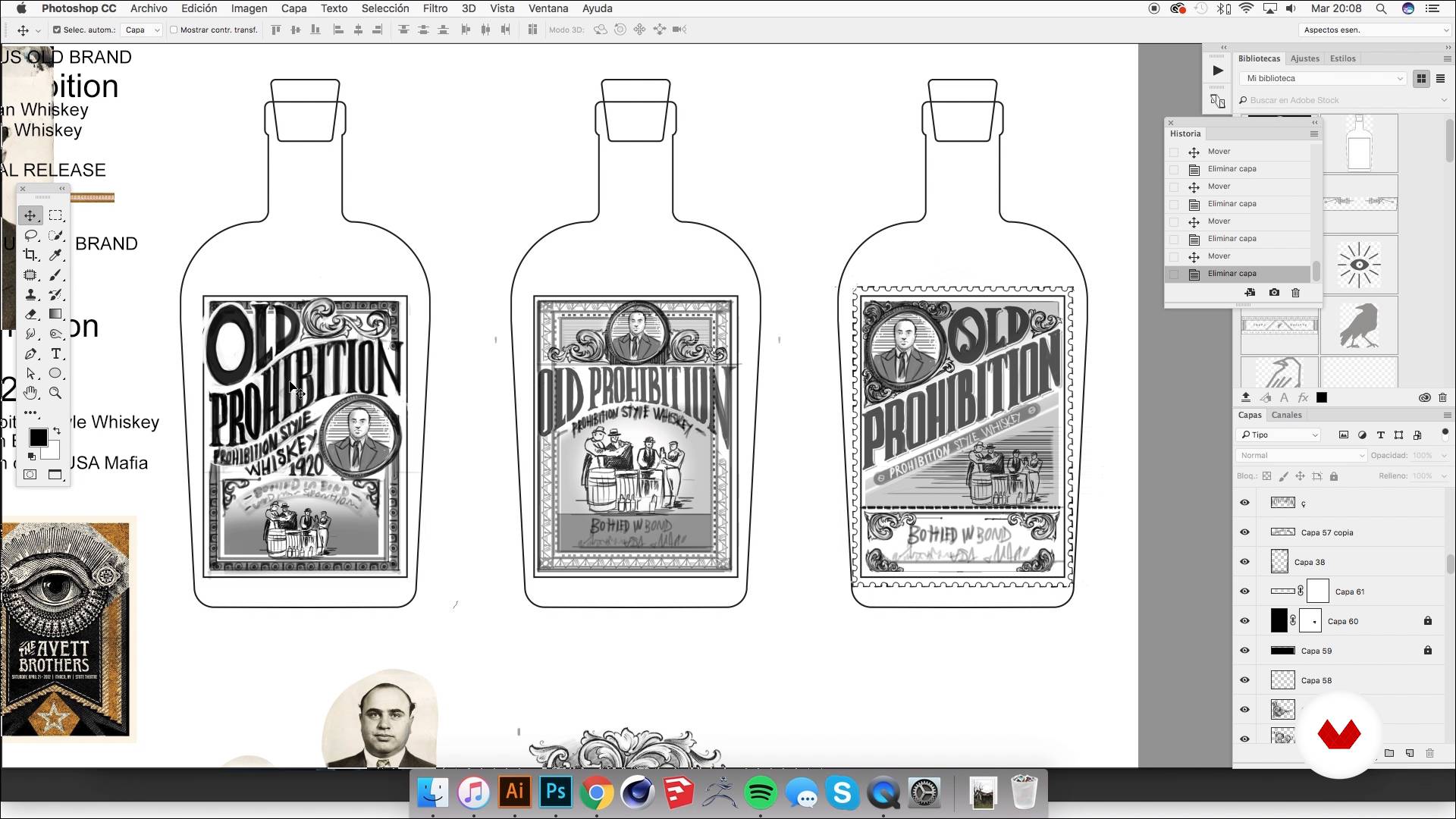Screen dimensions: 1456x819
Task: Enable Mostrar contr. transf. checkbox
Action: pyautogui.click(x=174, y=30)
